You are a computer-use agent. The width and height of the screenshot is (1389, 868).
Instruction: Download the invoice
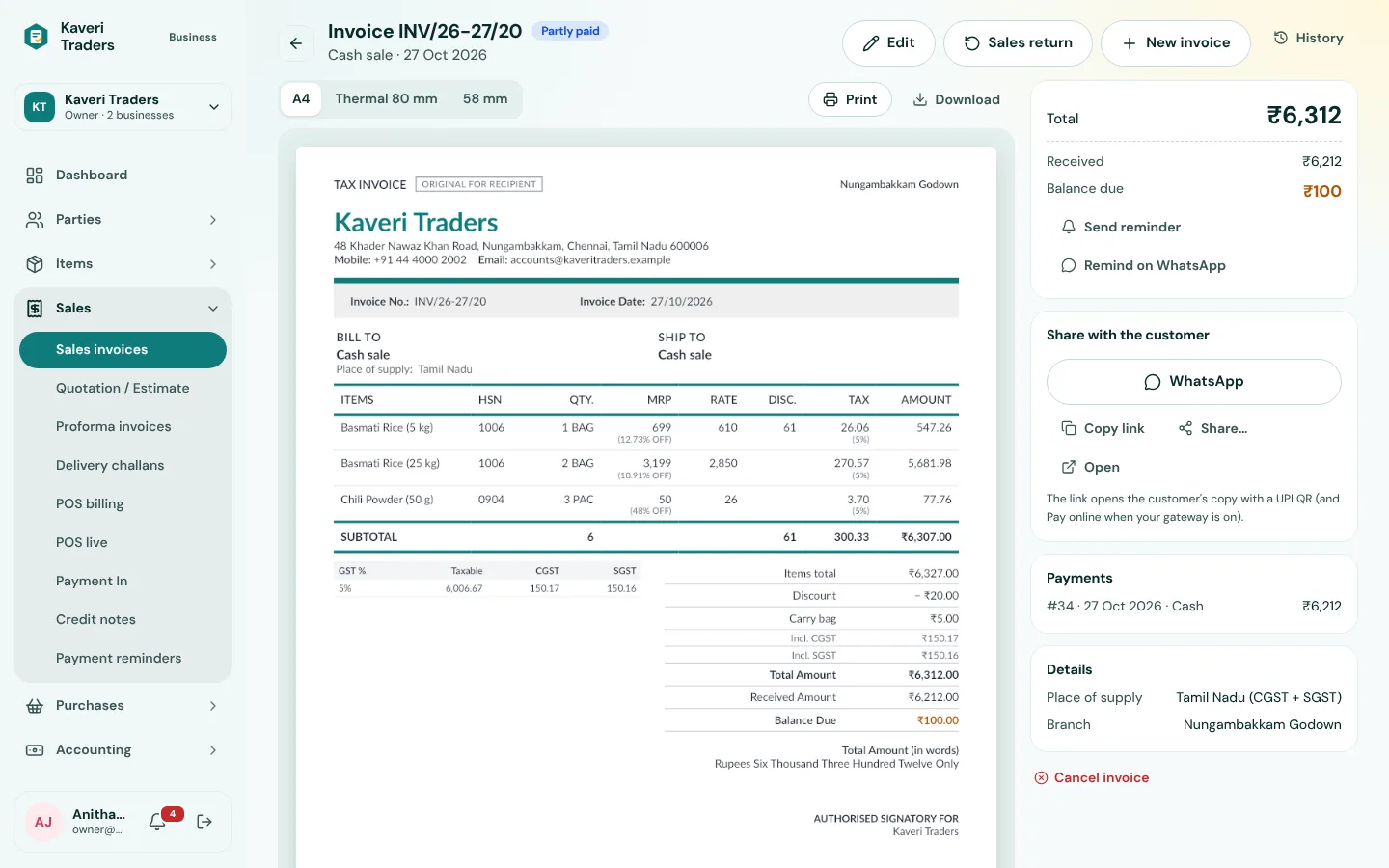pyautogui.click(x=956, y=99)
